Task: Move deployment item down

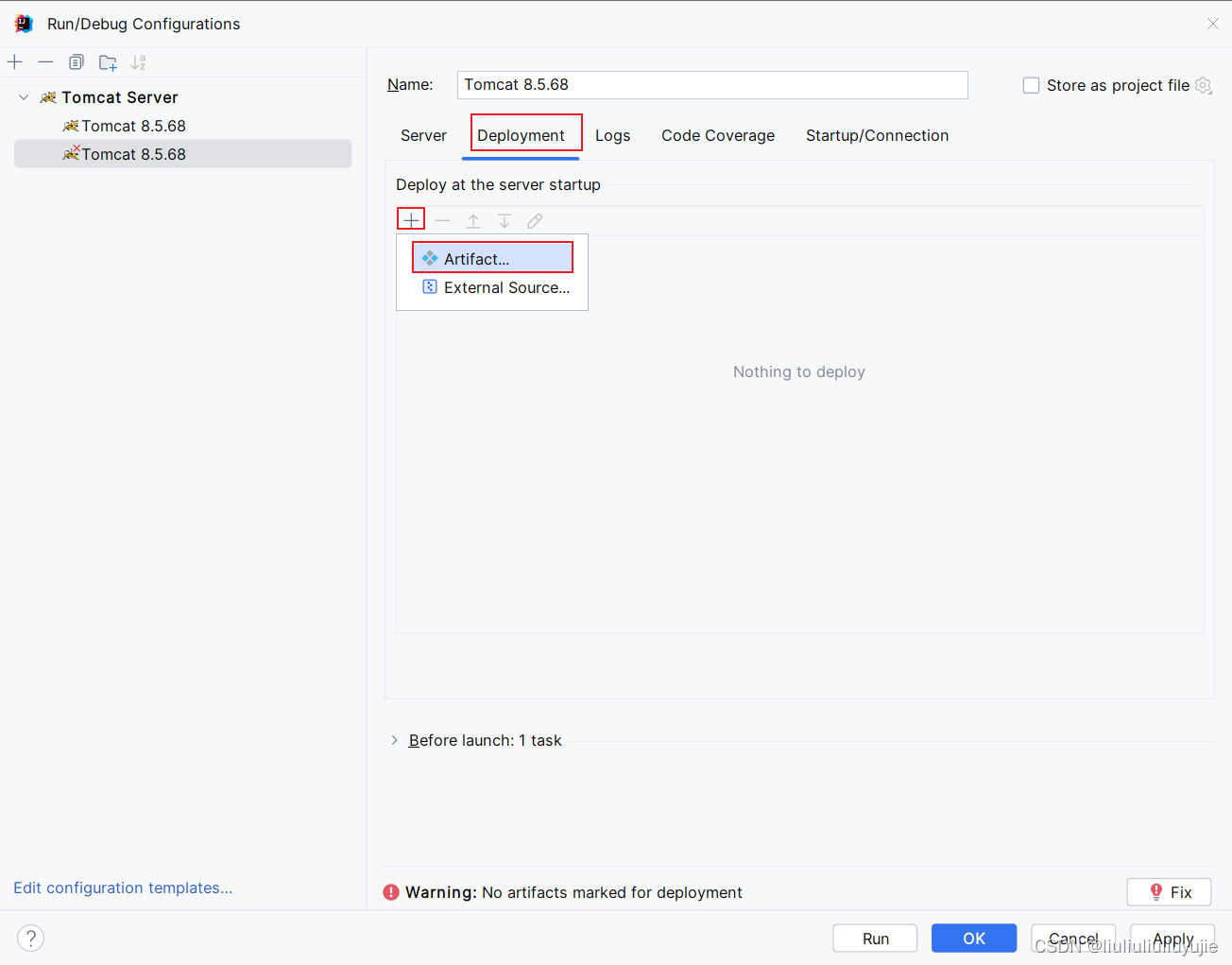Action: [505, 220]
